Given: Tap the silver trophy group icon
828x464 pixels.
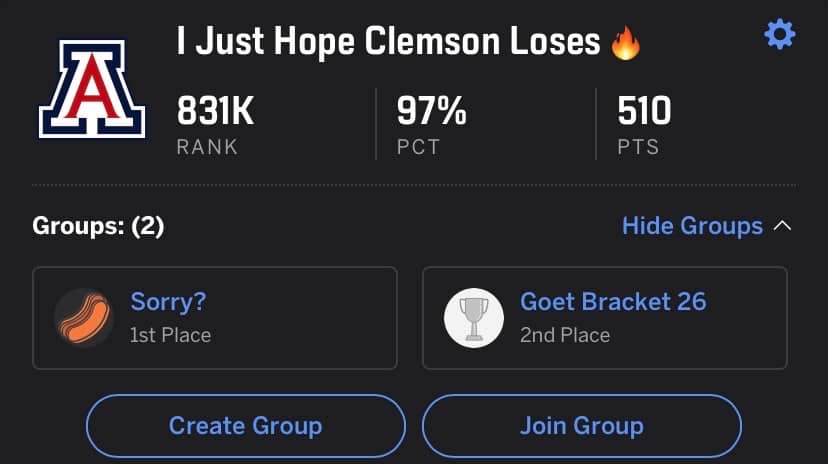Looking at the screenshot, I should 474,317.
